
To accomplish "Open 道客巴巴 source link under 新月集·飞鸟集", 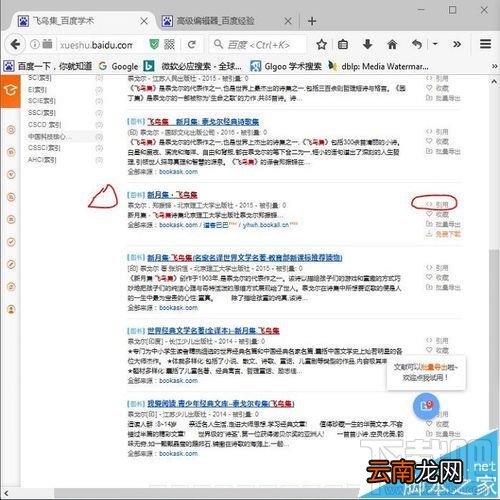I will coord(215,225).
